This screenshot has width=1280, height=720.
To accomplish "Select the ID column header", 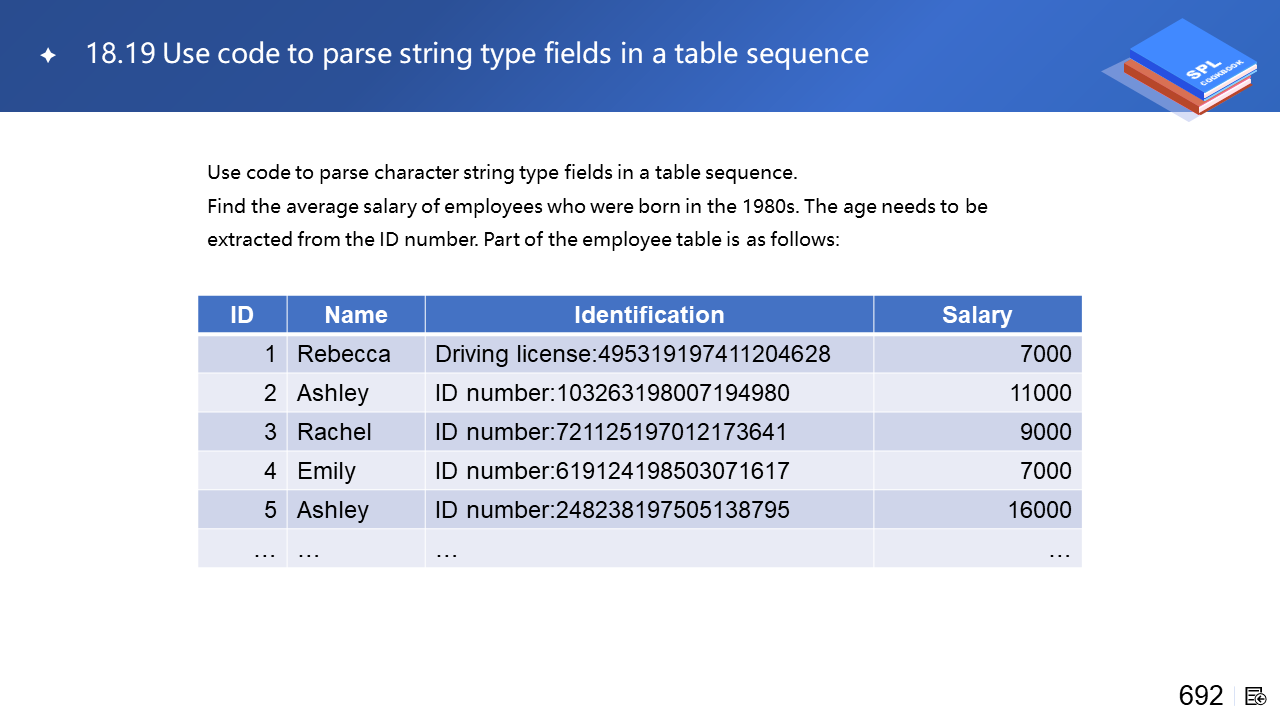I will pyautogui.click(x=242, y=315).
